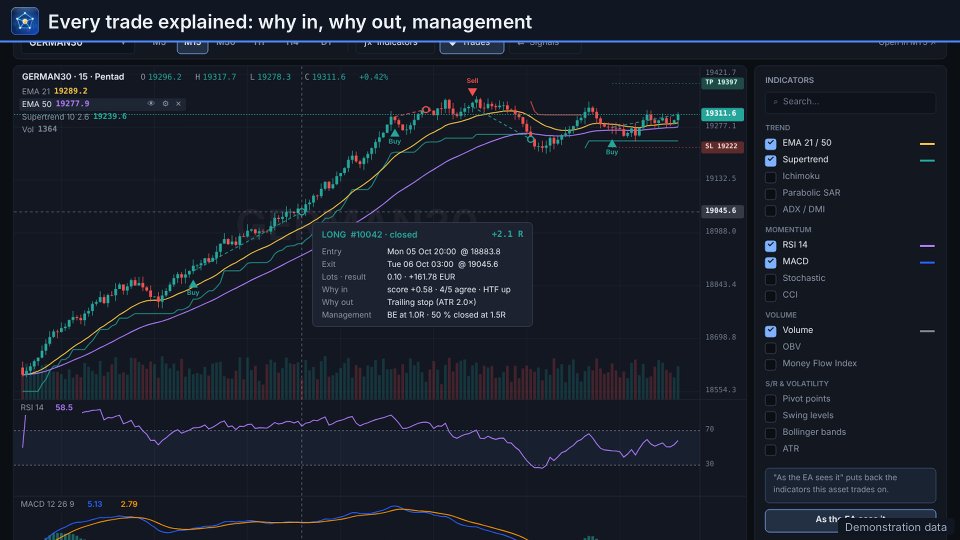Viewport: 960px width, 540px height.
Task: Click the red Sell marker arrow on chart
Action: coord(472,91)
